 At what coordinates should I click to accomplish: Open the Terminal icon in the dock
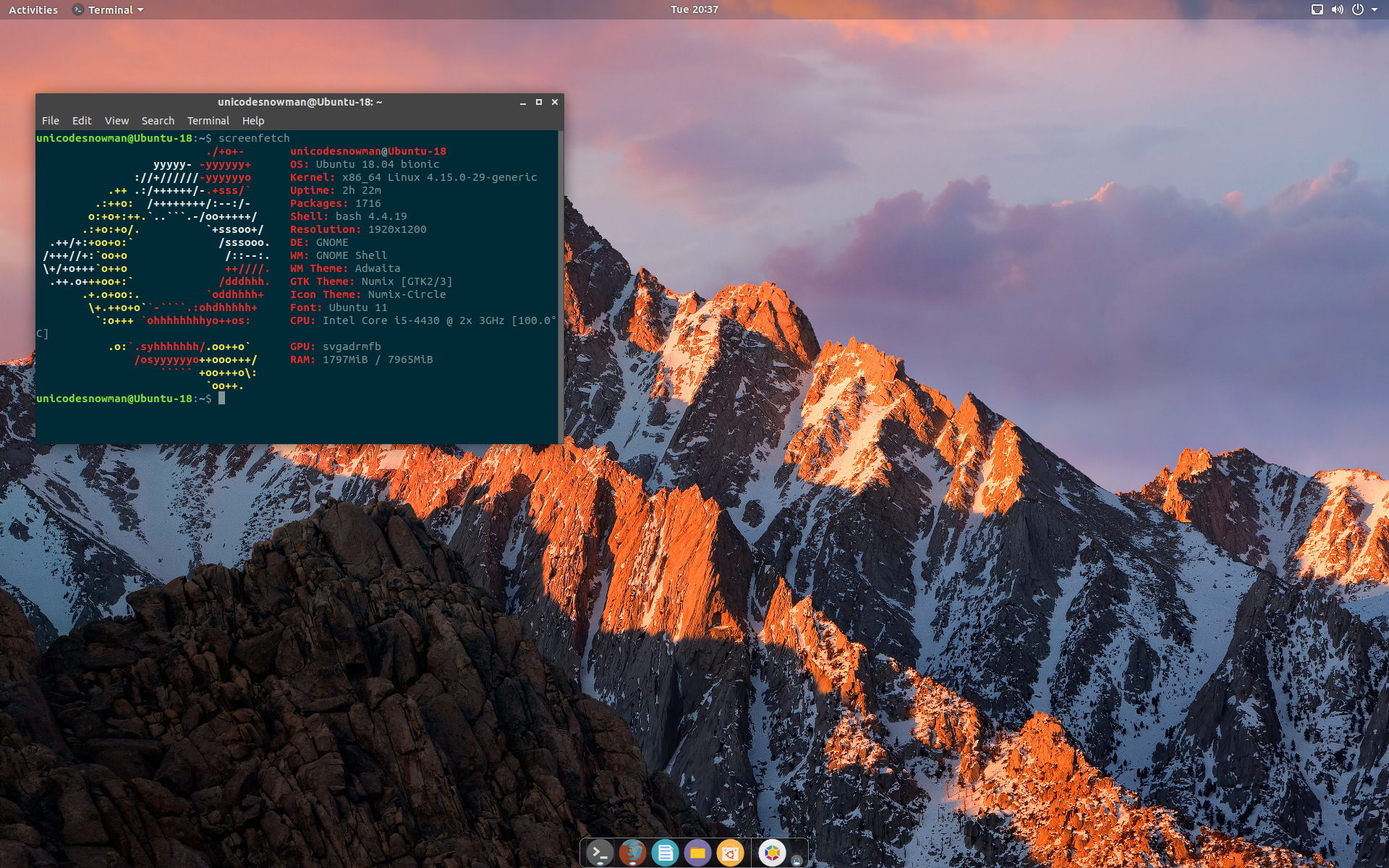600,854
